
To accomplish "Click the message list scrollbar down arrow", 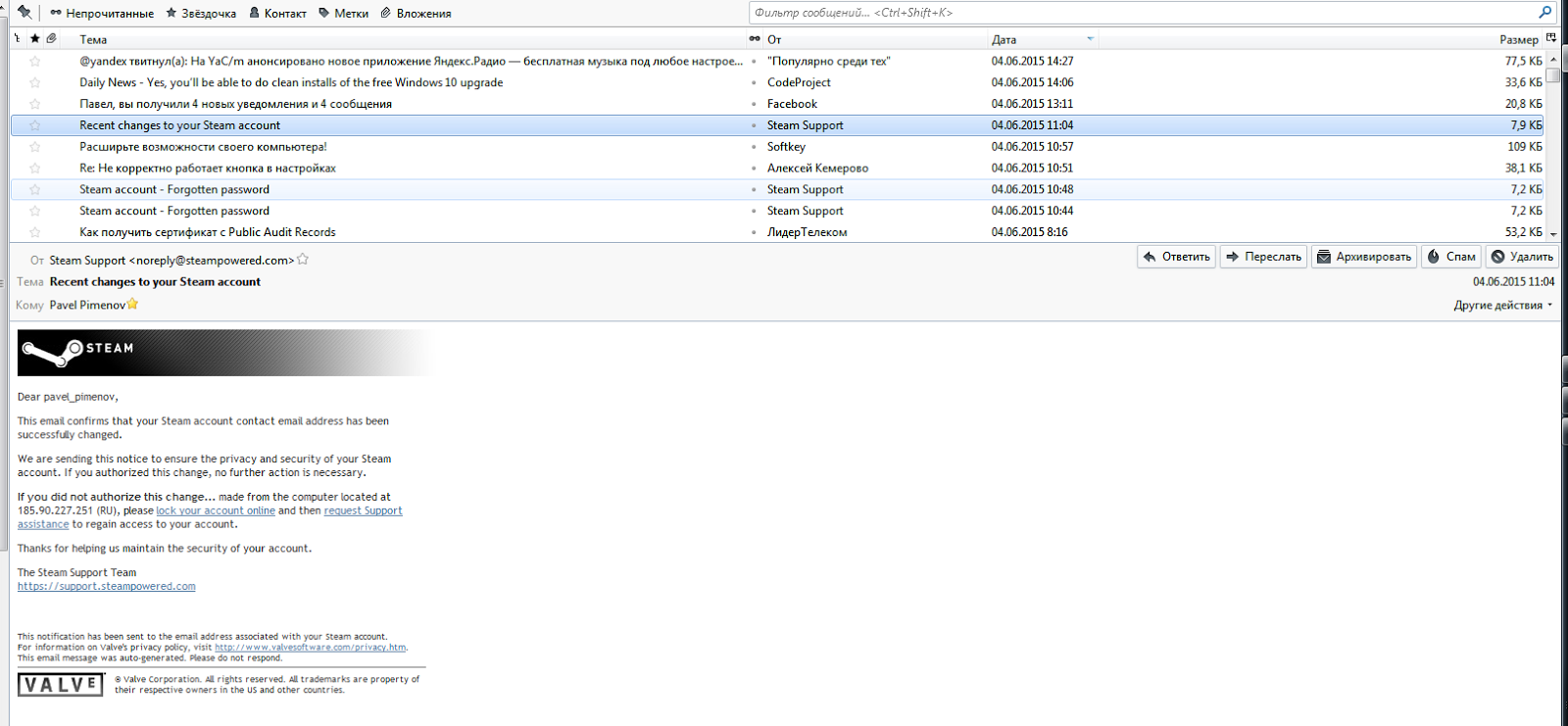I will (1553, 234).
